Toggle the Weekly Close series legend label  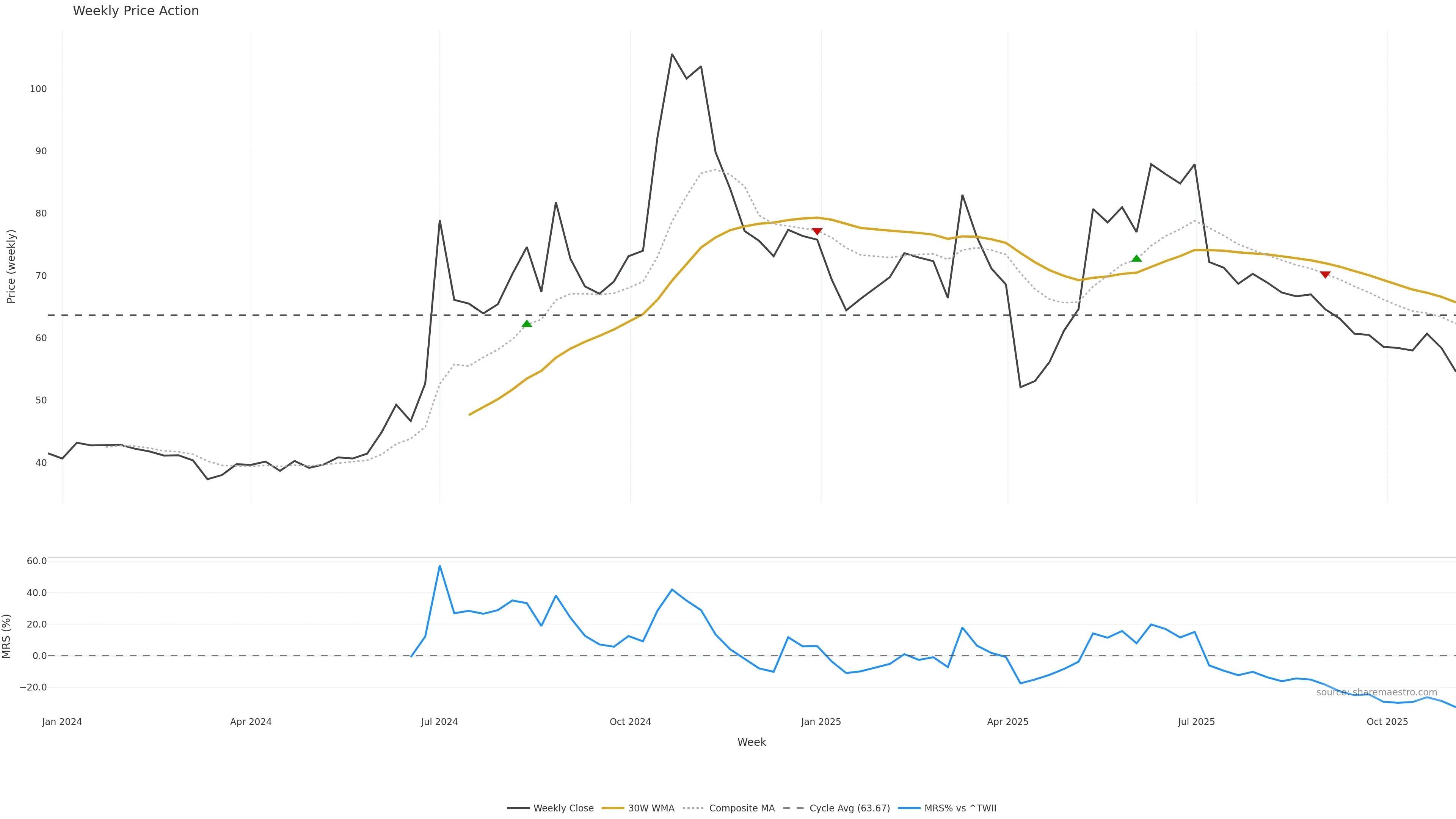point(563,808)
